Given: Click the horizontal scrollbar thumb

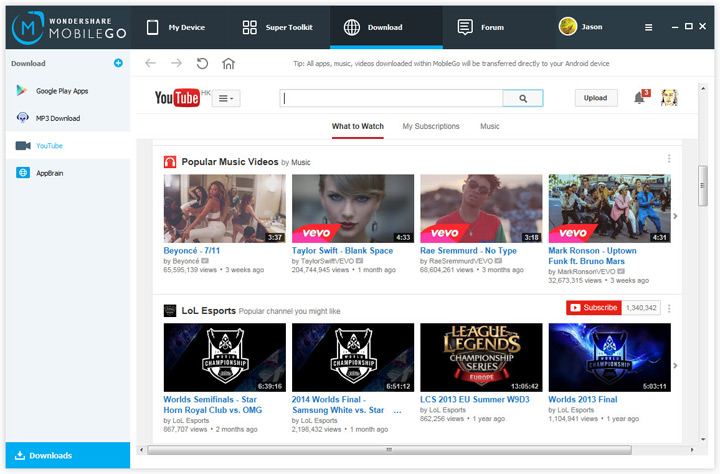Looking at the screenshot, I should click(x=389, y=450).
